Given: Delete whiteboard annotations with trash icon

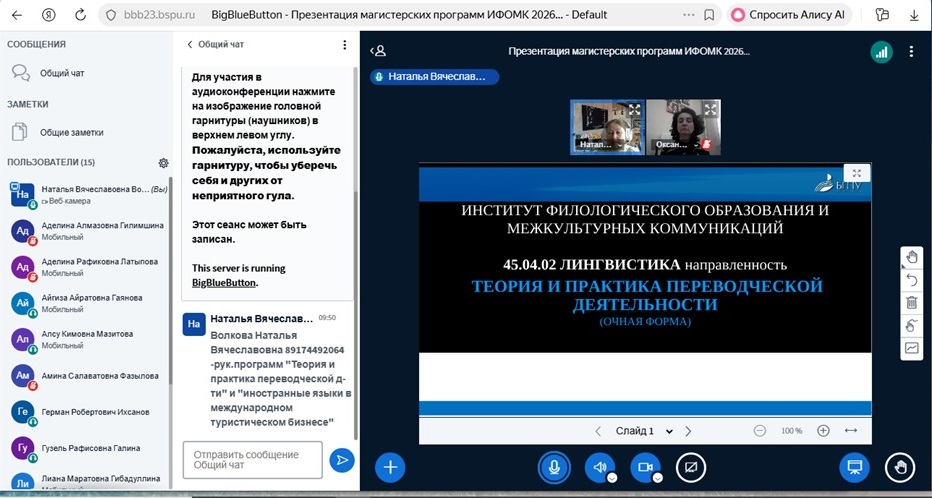Looking at the screenshot, I should point(911,303).
